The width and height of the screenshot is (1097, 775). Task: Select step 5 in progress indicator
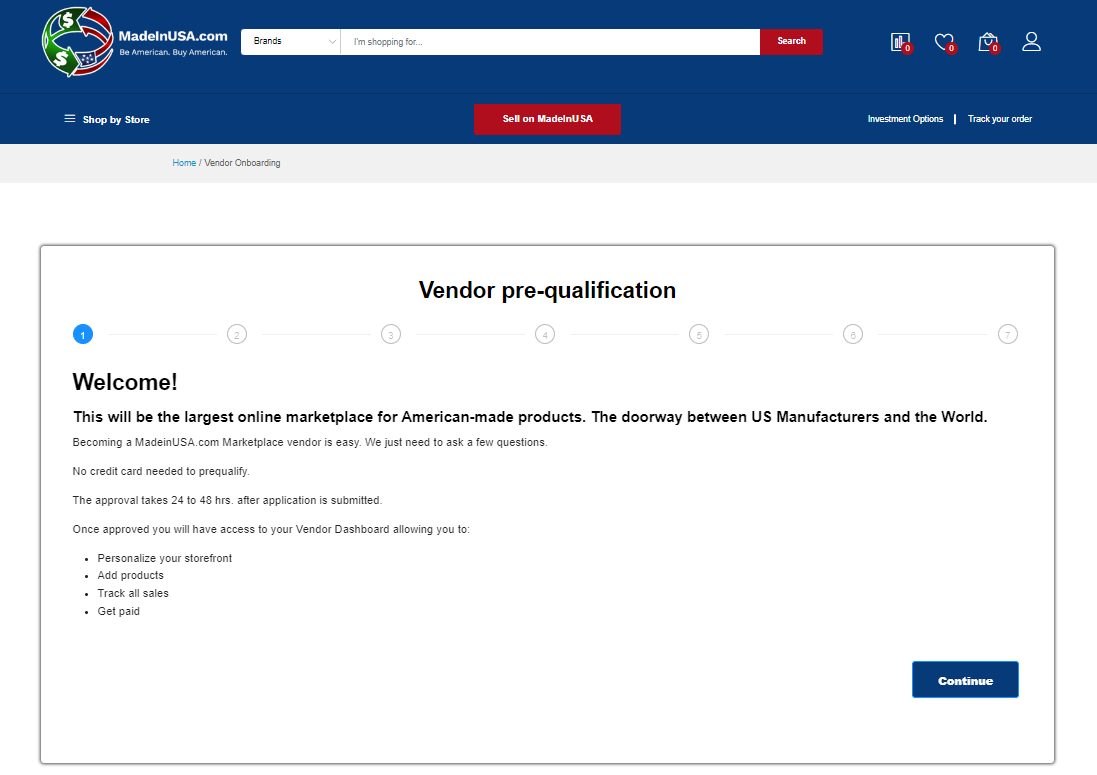point(699,334)
